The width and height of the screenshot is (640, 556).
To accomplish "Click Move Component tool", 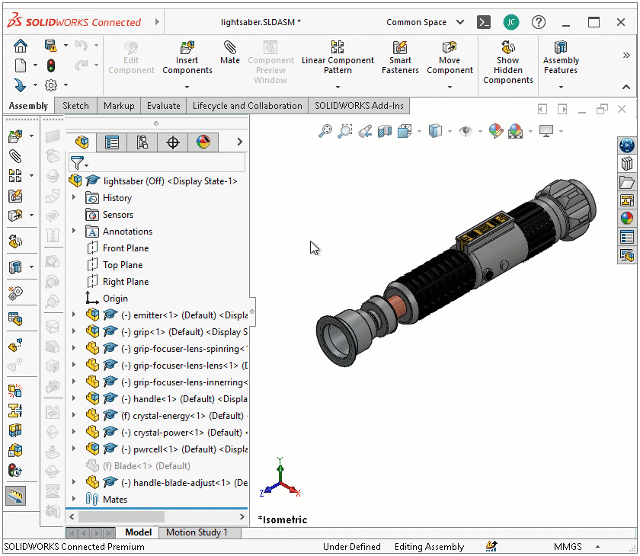I will coord(449,58).
